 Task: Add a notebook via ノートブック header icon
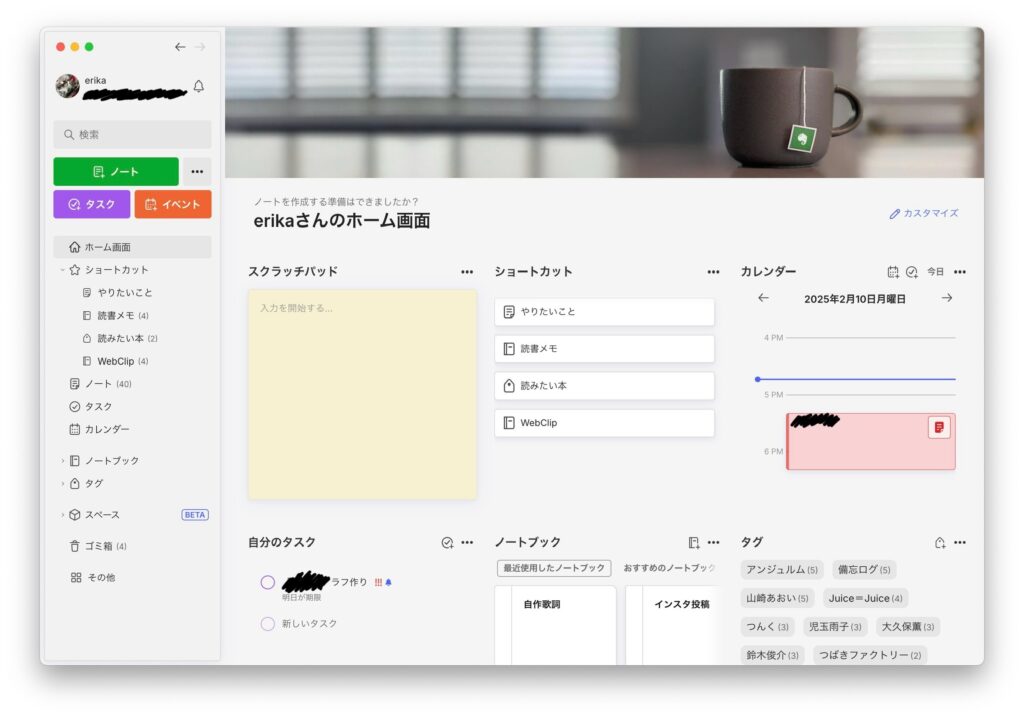click(694, 543)
